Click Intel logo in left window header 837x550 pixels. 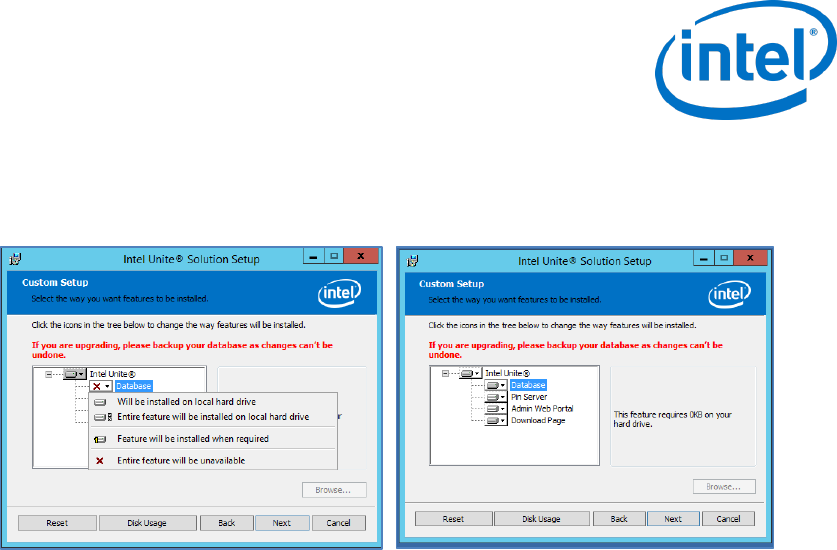339,293
